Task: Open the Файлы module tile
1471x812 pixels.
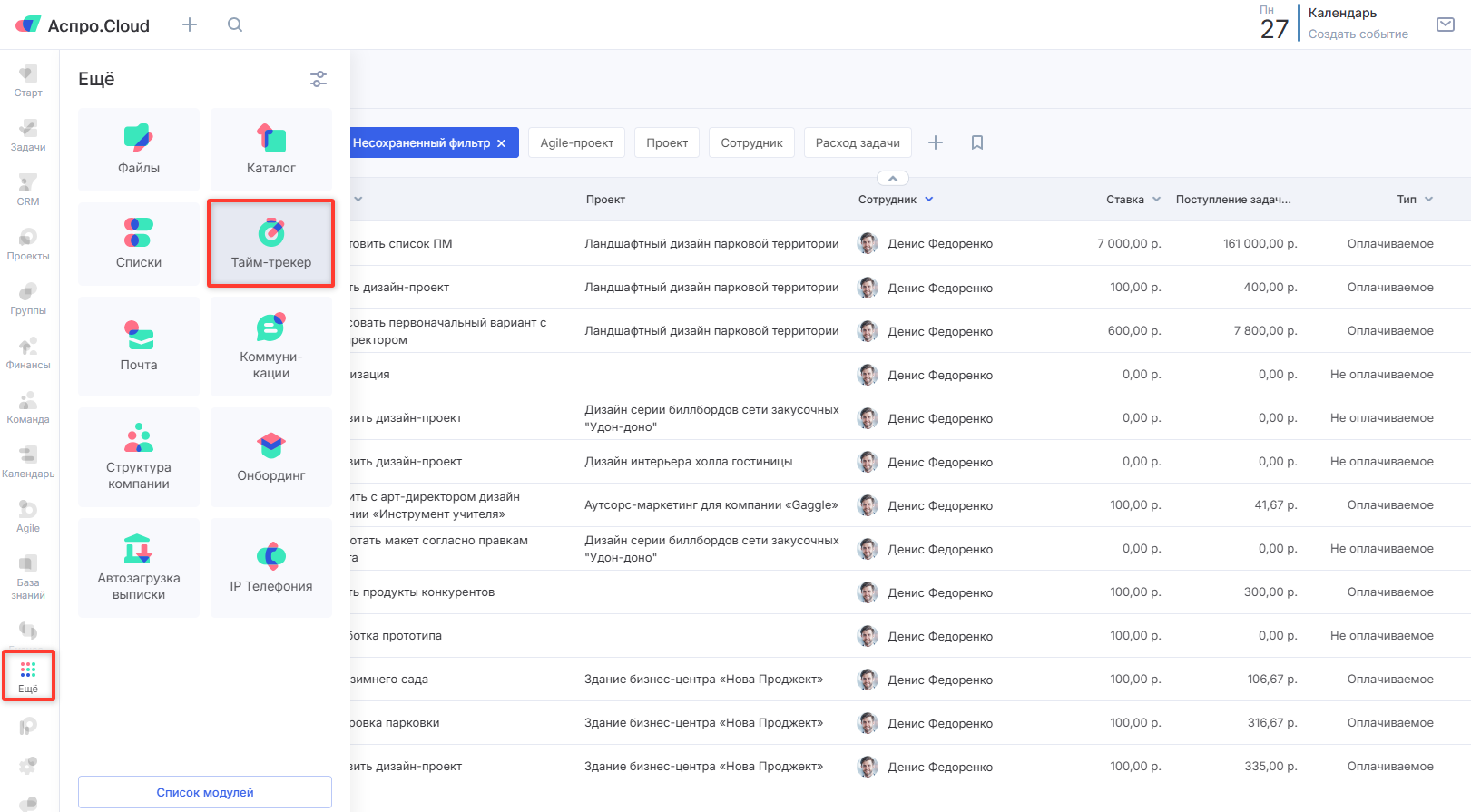Action: (x=139, y=150)
